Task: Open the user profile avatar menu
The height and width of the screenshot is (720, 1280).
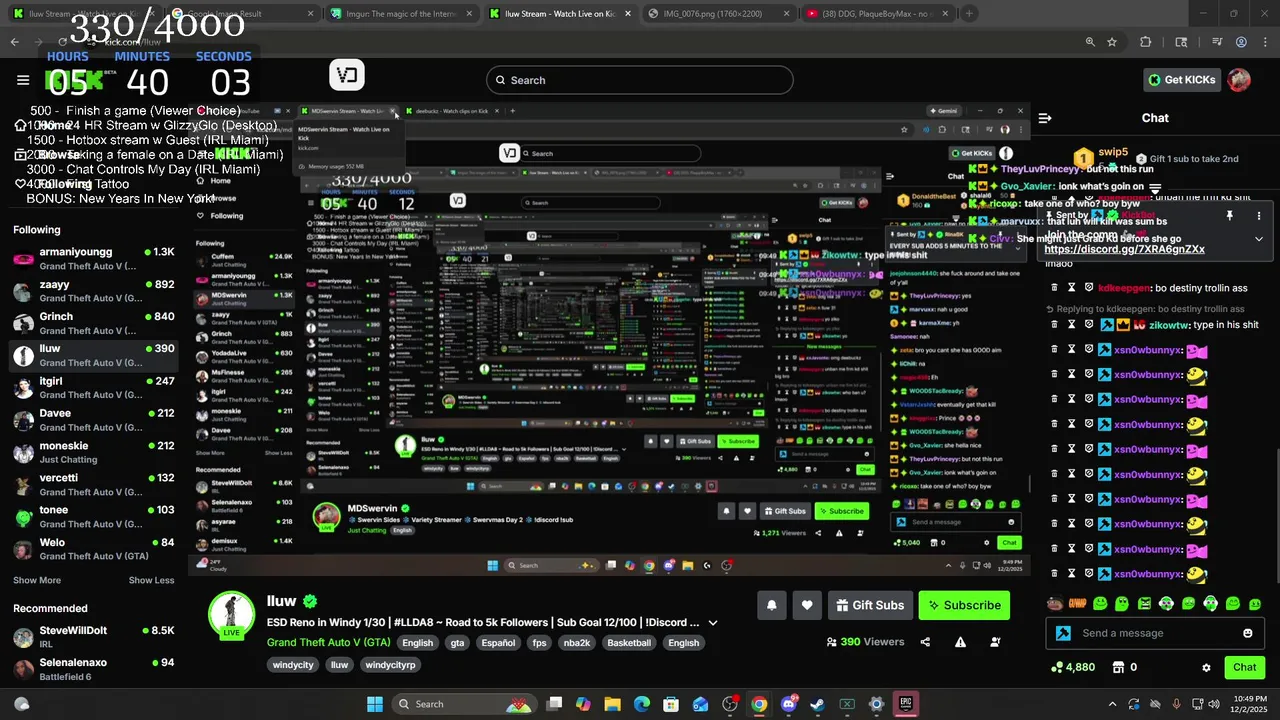Action: (x=1239, y=80)
